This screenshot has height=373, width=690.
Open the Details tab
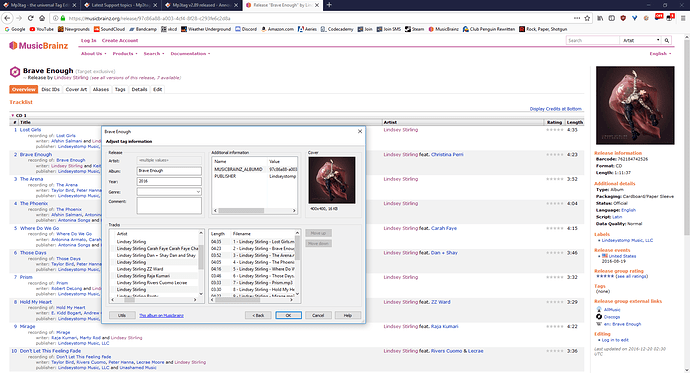coord(139,89)
